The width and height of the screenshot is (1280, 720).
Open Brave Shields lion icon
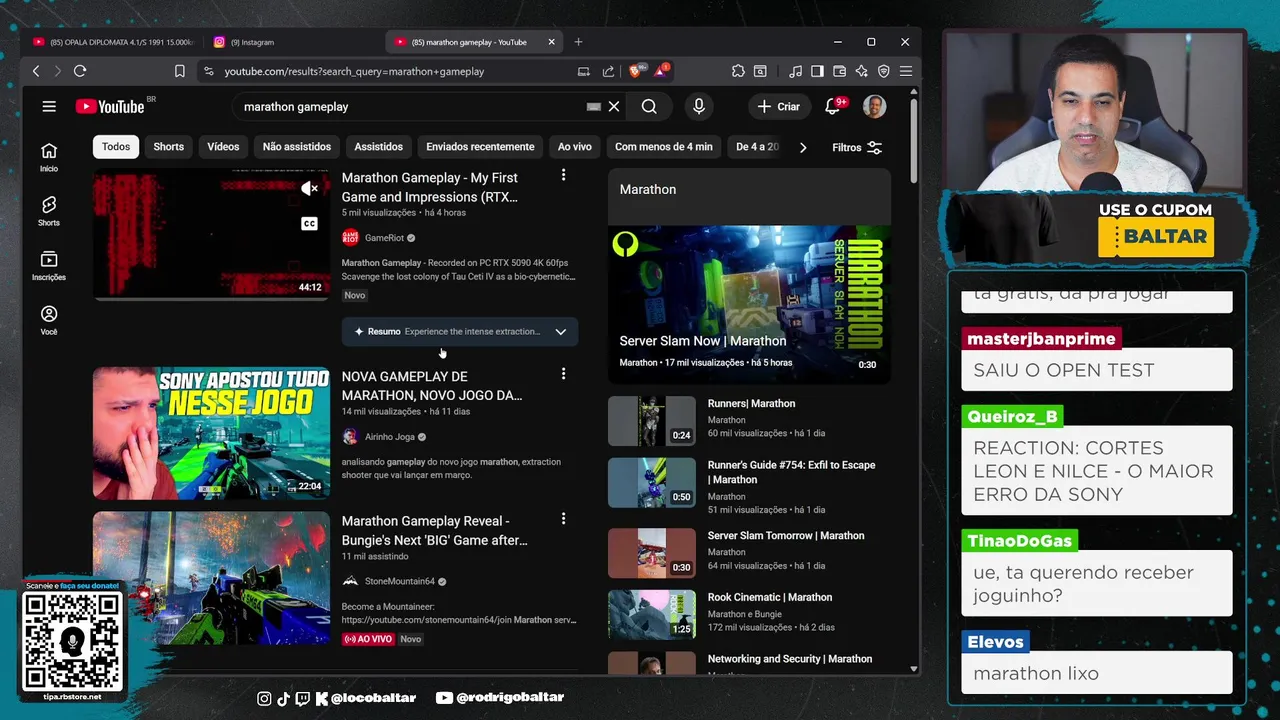coord(636,71)
